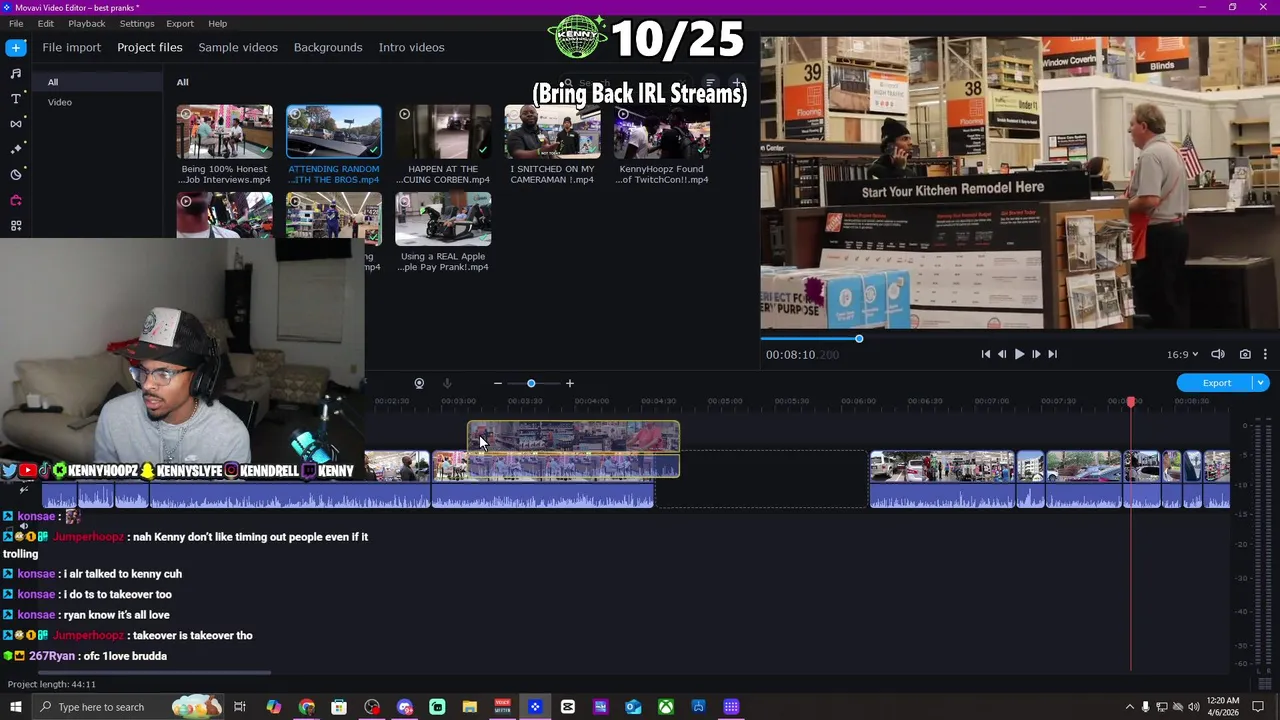Zoom in timeline with plus icon

(x=570, y=383)
